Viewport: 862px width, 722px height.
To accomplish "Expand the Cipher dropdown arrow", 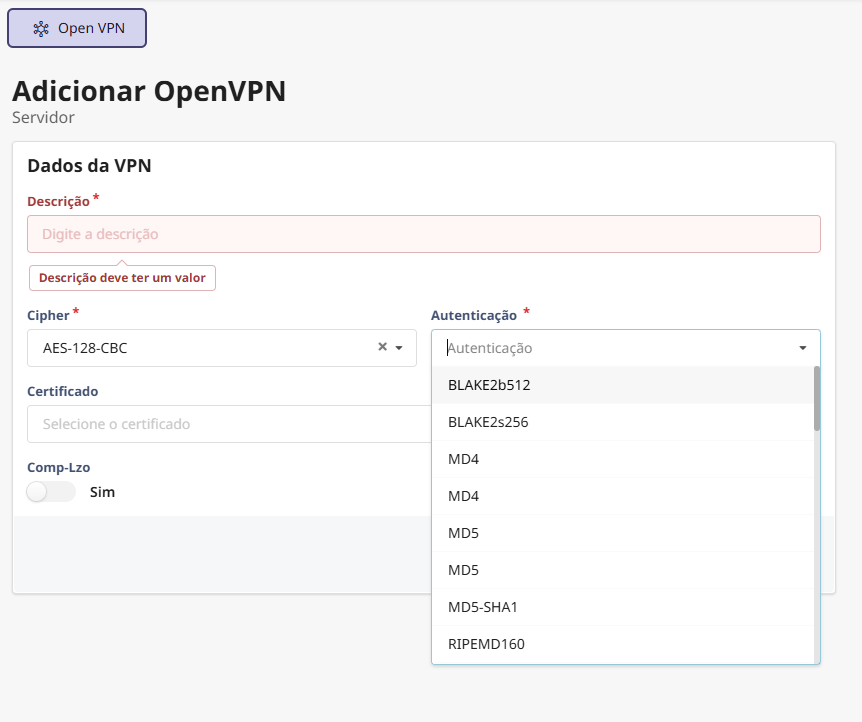I will 399,348.
